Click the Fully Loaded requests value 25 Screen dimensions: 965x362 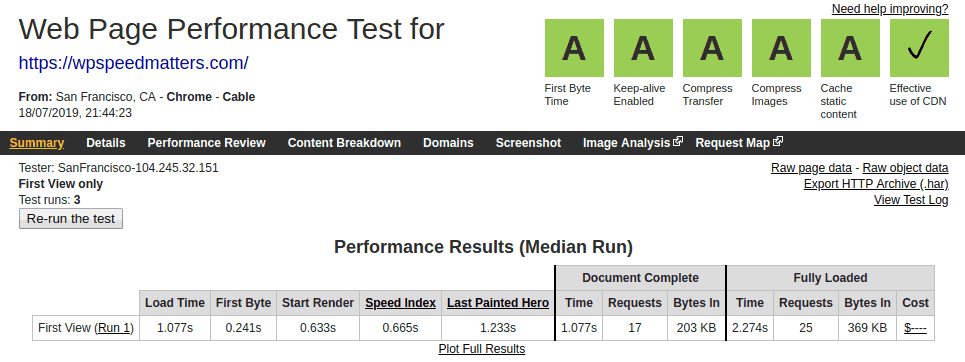806,328
